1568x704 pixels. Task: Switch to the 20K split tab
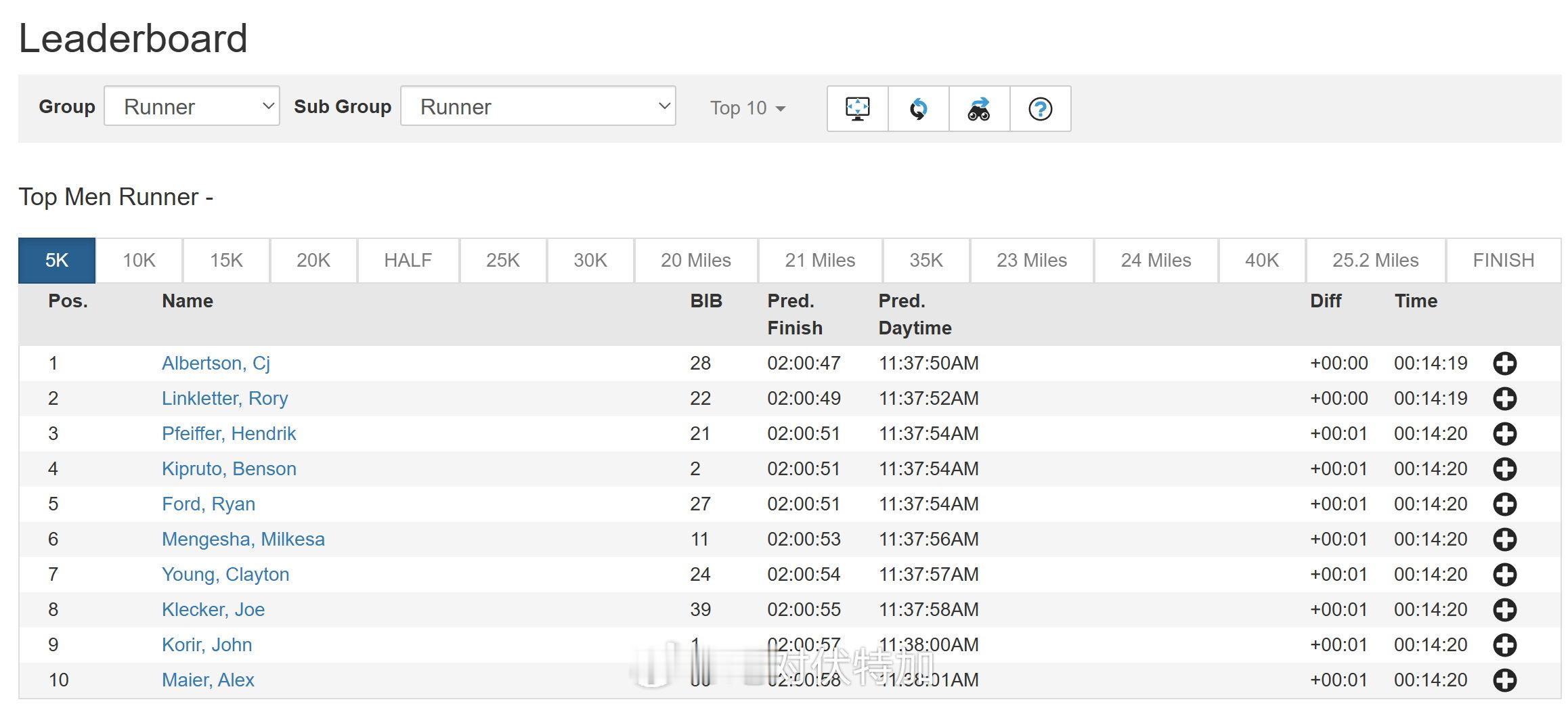pos(313,261)
